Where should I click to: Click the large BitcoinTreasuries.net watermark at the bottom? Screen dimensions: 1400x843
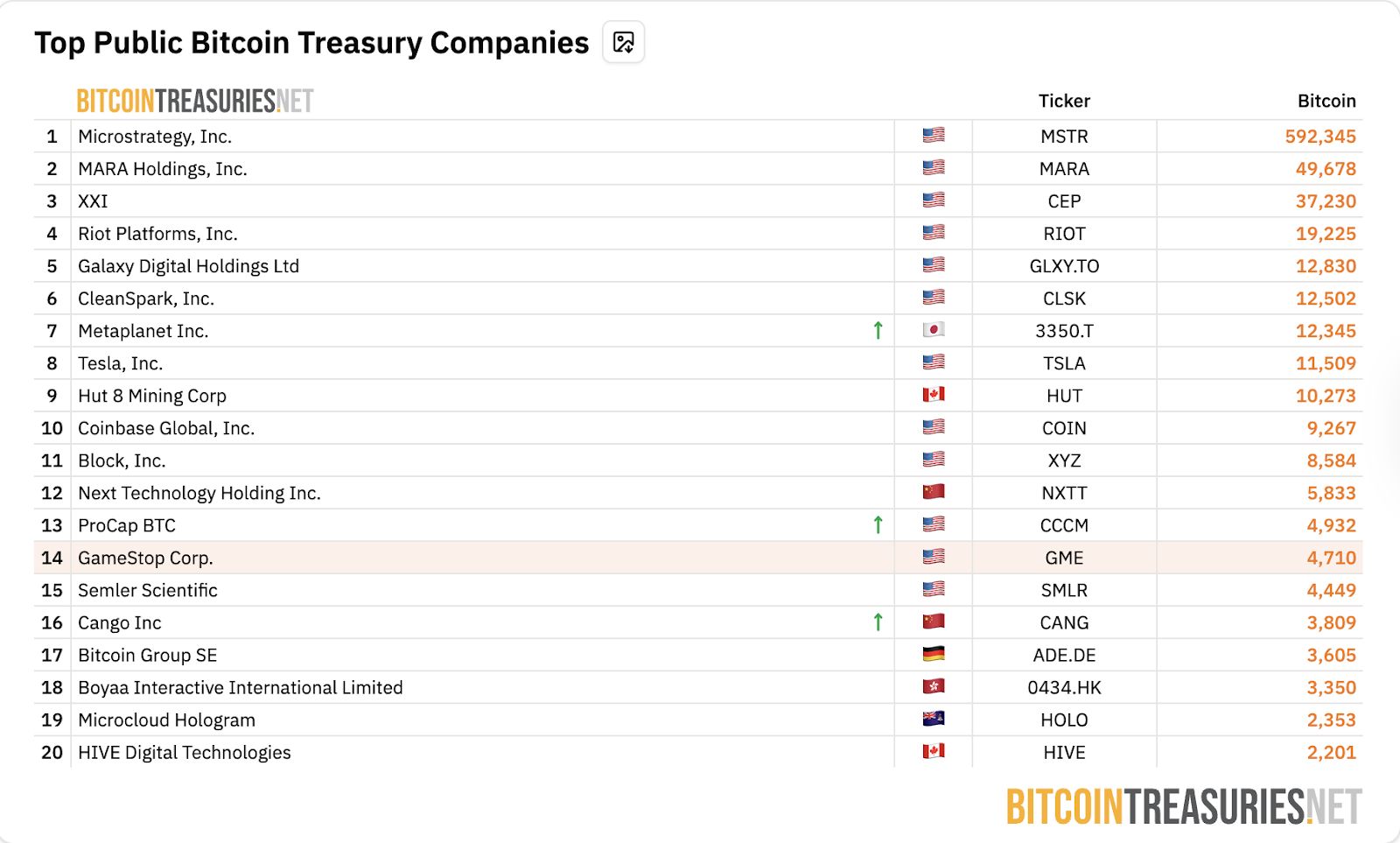coord(1183,807)
